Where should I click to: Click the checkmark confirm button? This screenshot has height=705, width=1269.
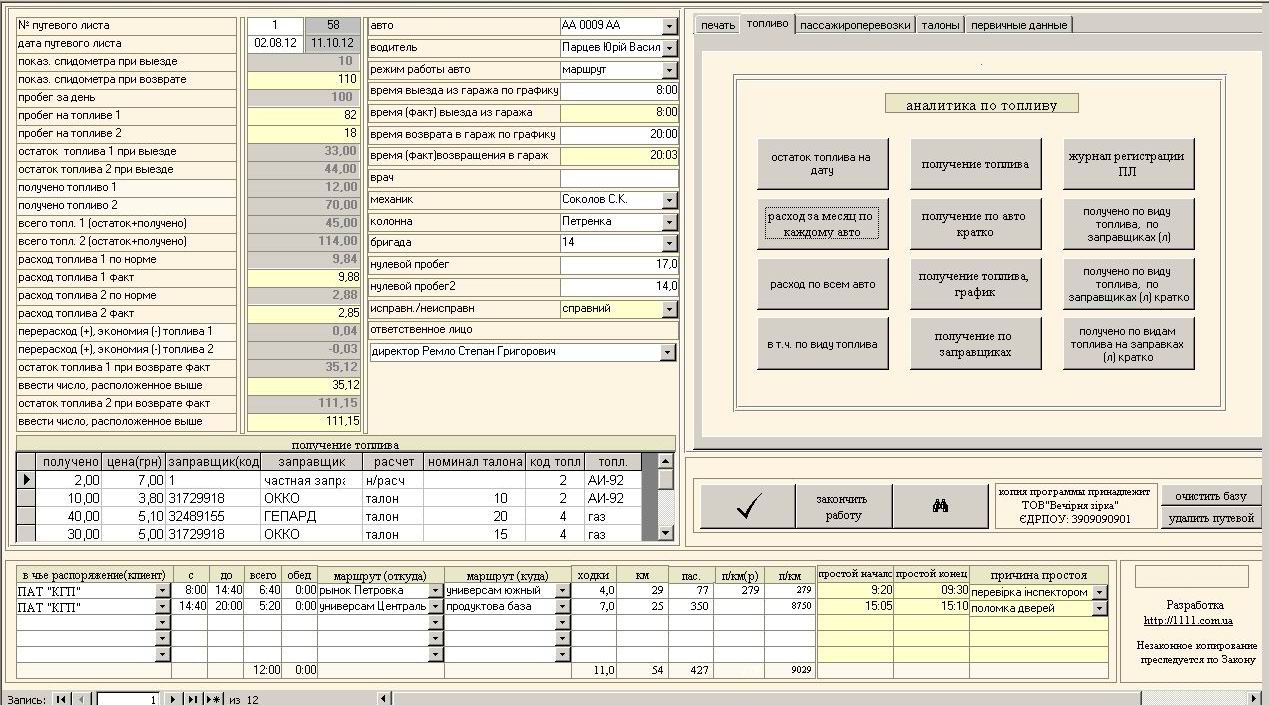click(x=747, y=507)
